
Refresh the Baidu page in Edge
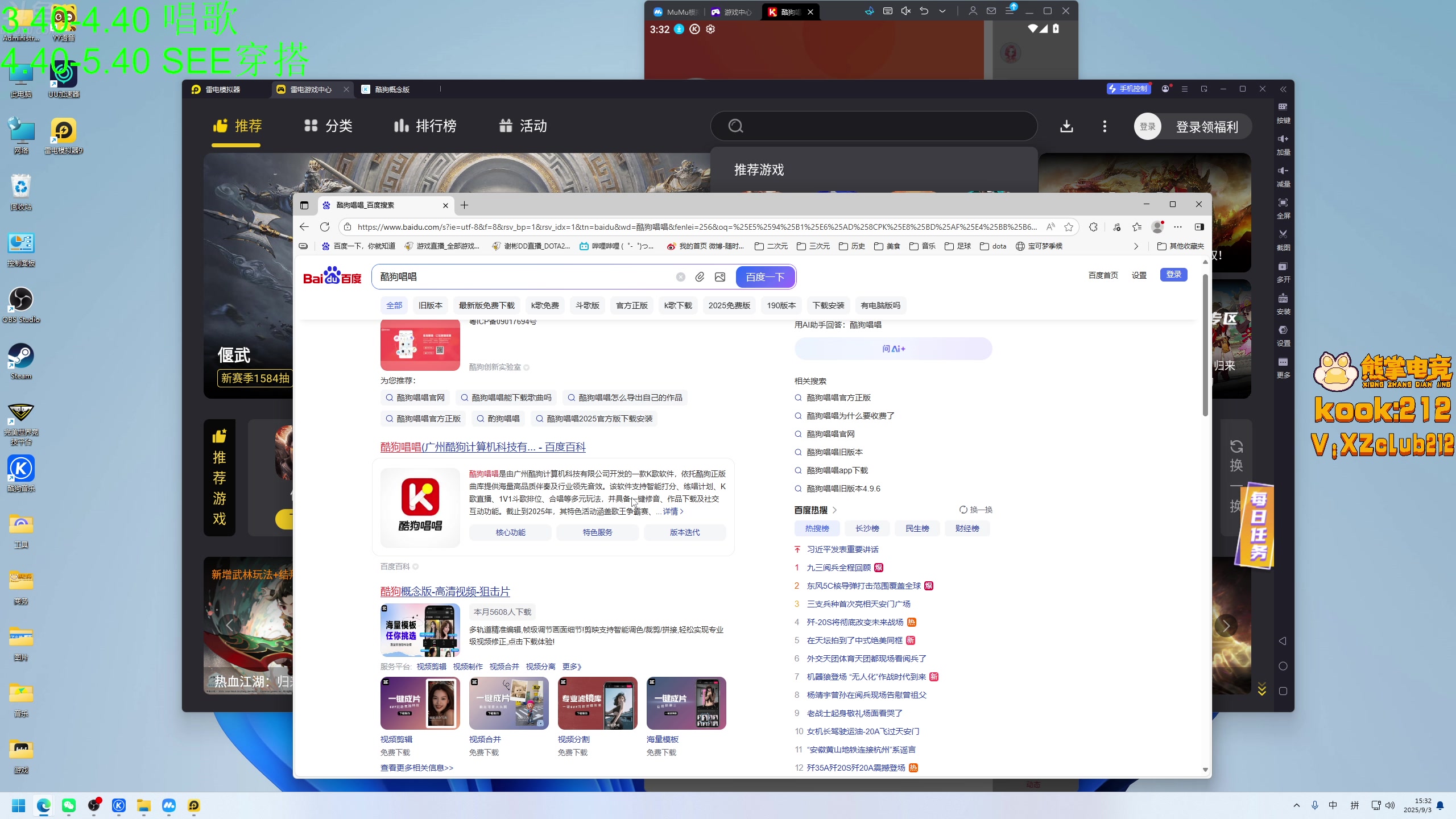coord(325,227)
